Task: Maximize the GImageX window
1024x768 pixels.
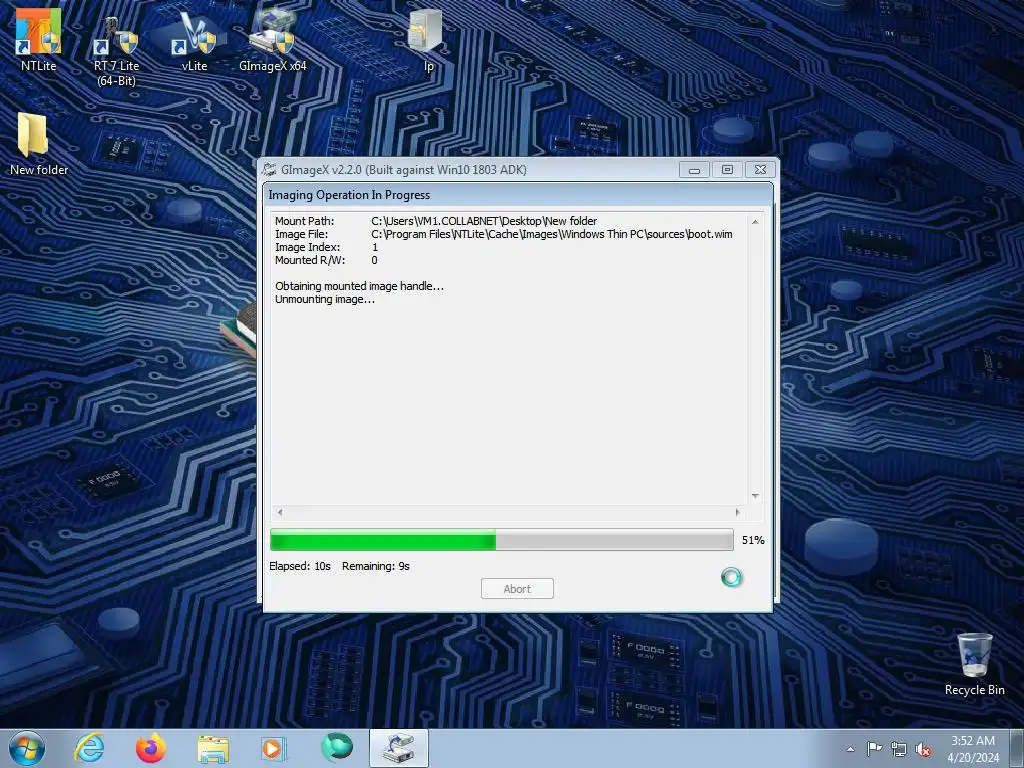Action: (727, 170)
